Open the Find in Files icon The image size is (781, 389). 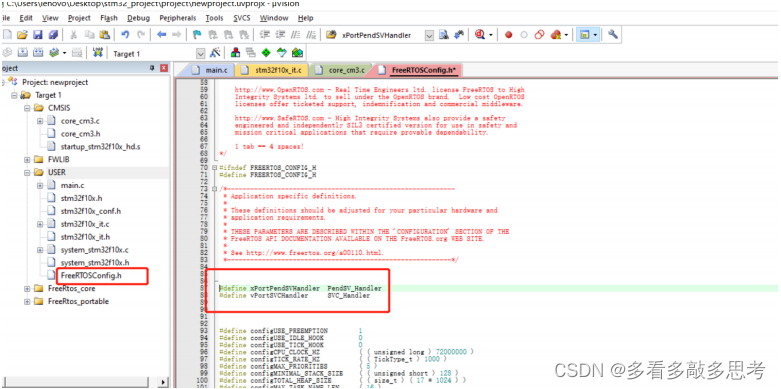[331, 35]
